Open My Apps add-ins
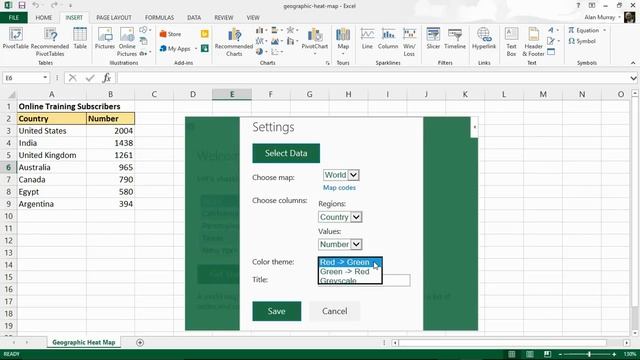This screenshot has height=360, width=640. pyautogui.click(x=178, y=49)
